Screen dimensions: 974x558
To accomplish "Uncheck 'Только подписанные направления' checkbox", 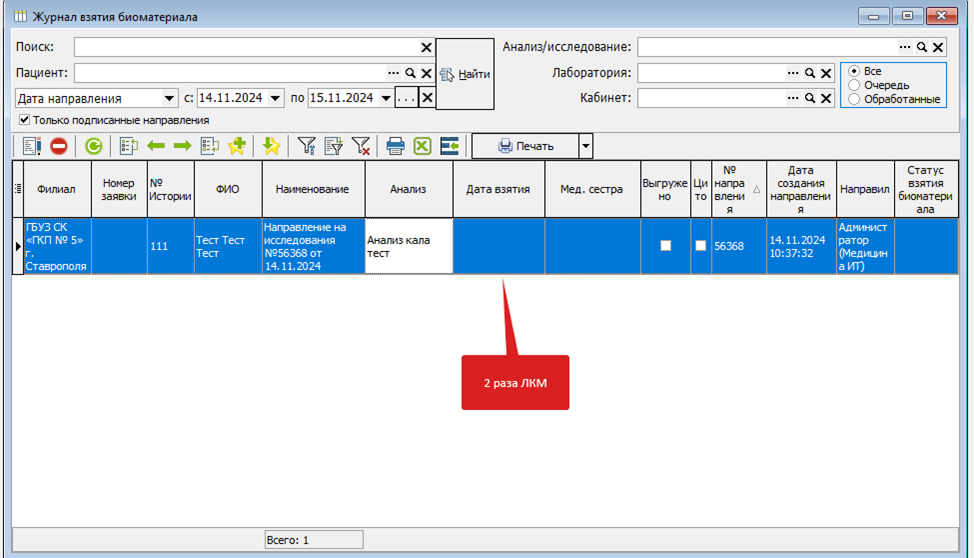I will point(25,120).
